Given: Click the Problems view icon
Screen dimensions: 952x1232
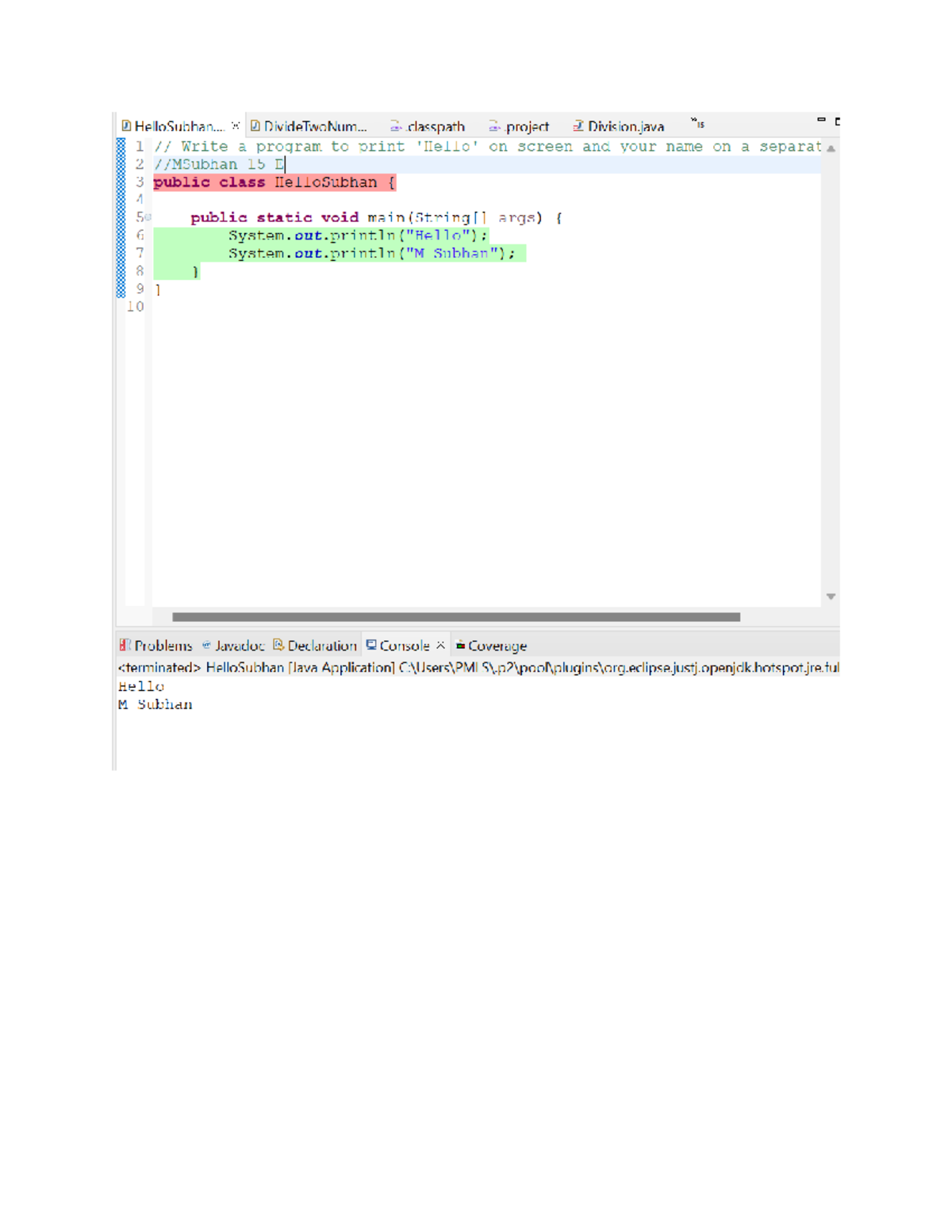Looking at the screenshot, I should [x=125, y=645].
